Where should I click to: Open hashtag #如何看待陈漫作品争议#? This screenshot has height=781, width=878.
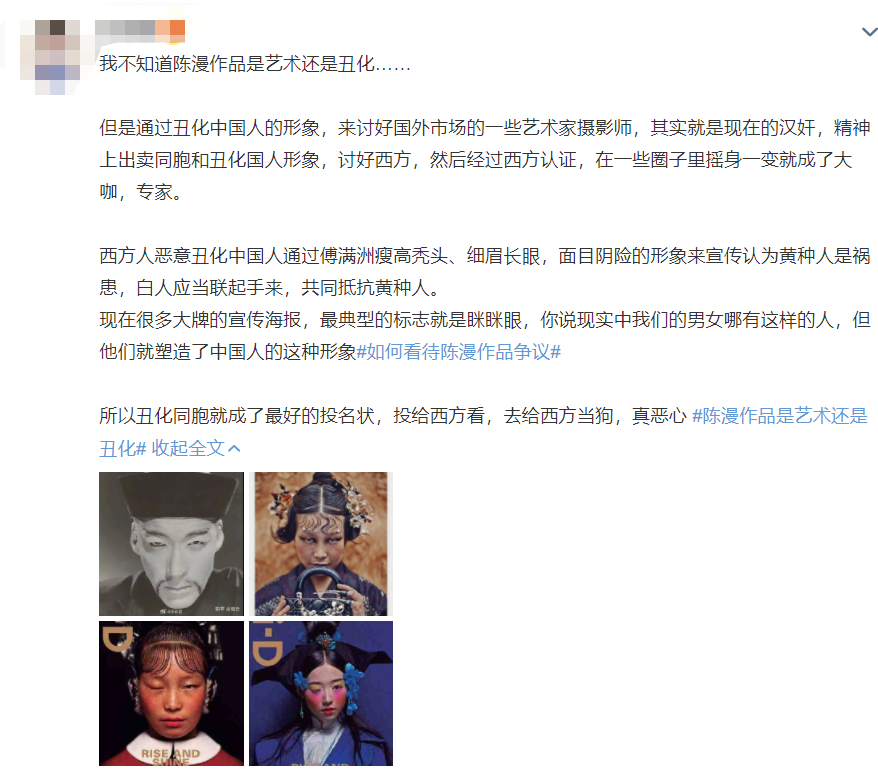[459, 352]
